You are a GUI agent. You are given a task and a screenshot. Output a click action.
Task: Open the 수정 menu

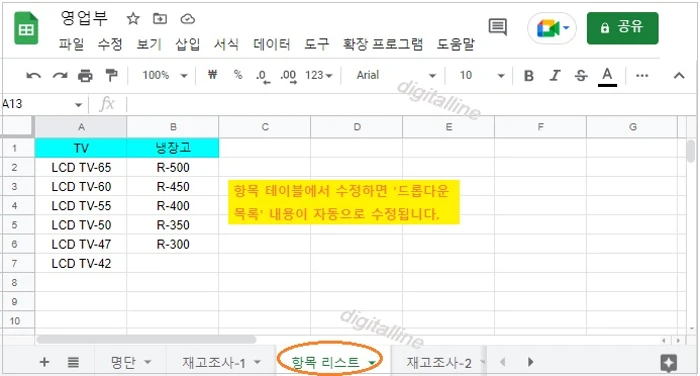110,44
